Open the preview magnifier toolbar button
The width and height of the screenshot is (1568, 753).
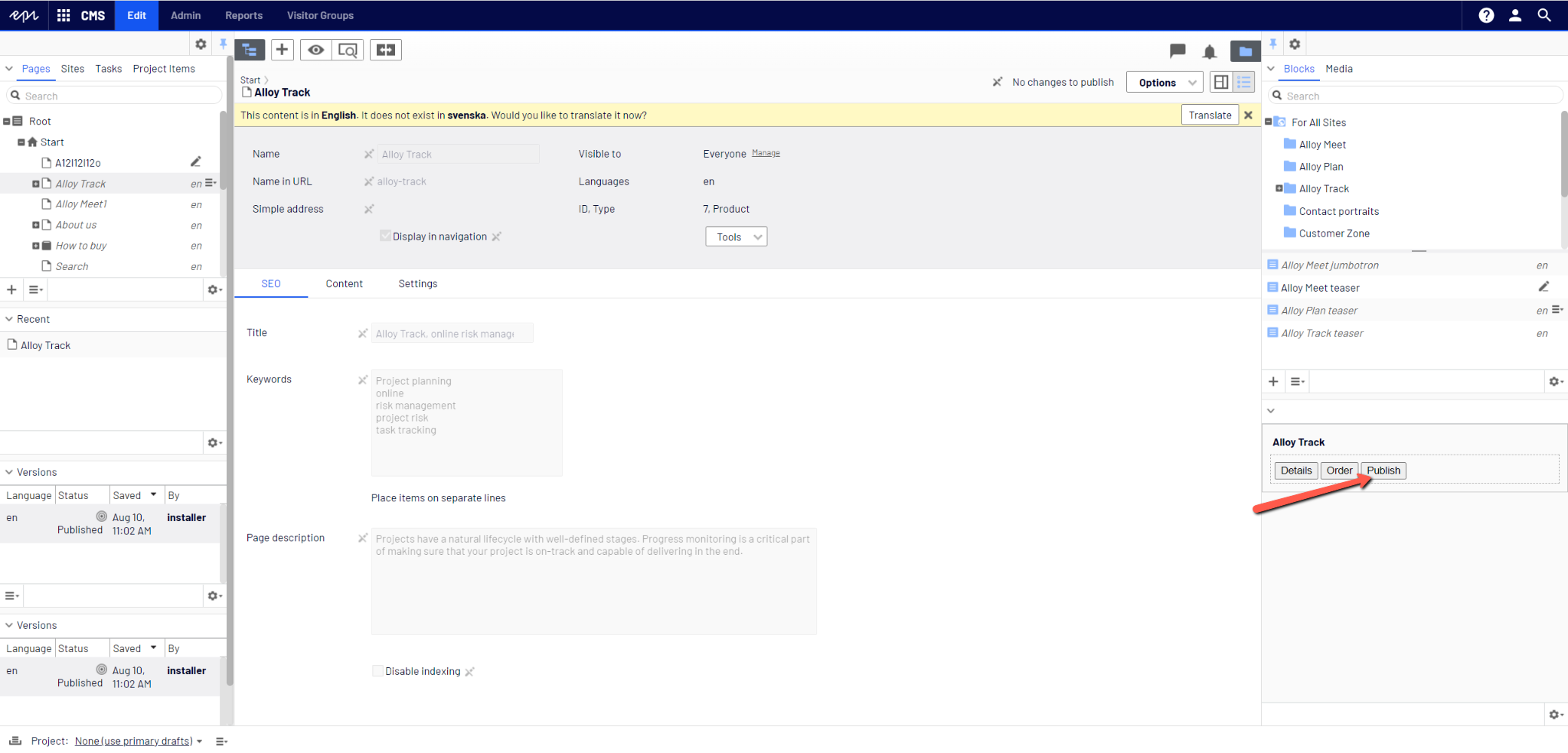point(348,50)
